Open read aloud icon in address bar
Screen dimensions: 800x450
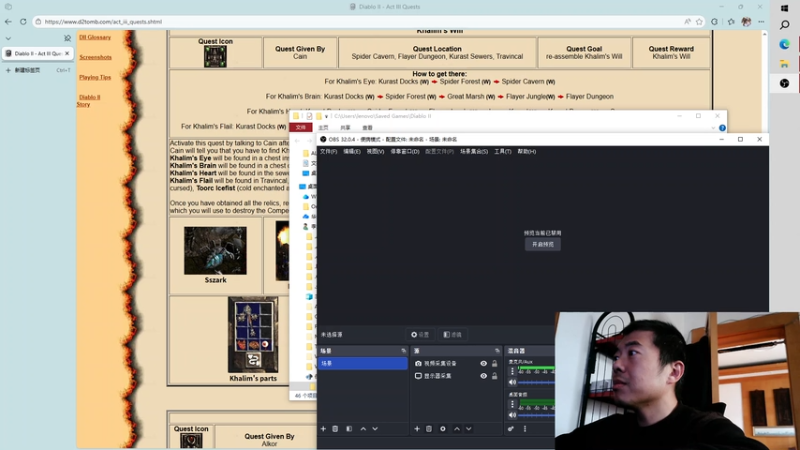(x=687, y=21)
